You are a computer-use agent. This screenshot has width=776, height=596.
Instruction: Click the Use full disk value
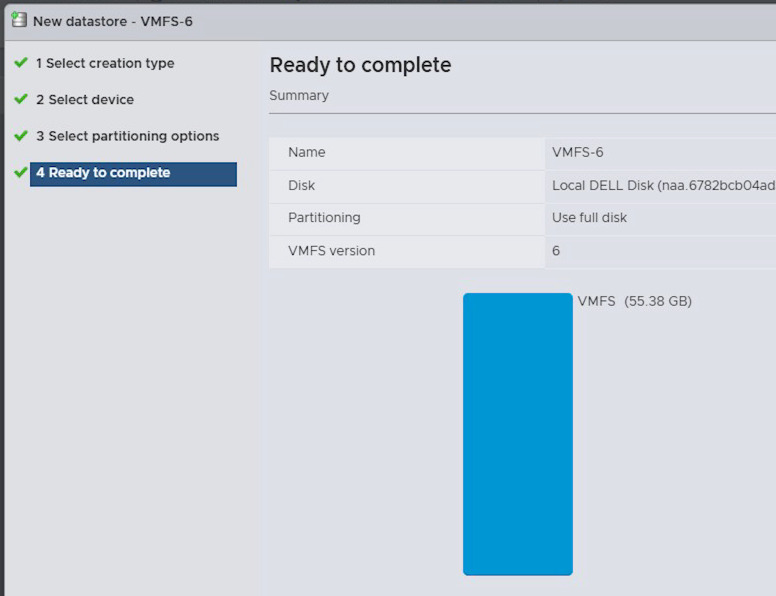tap(589, 217)
